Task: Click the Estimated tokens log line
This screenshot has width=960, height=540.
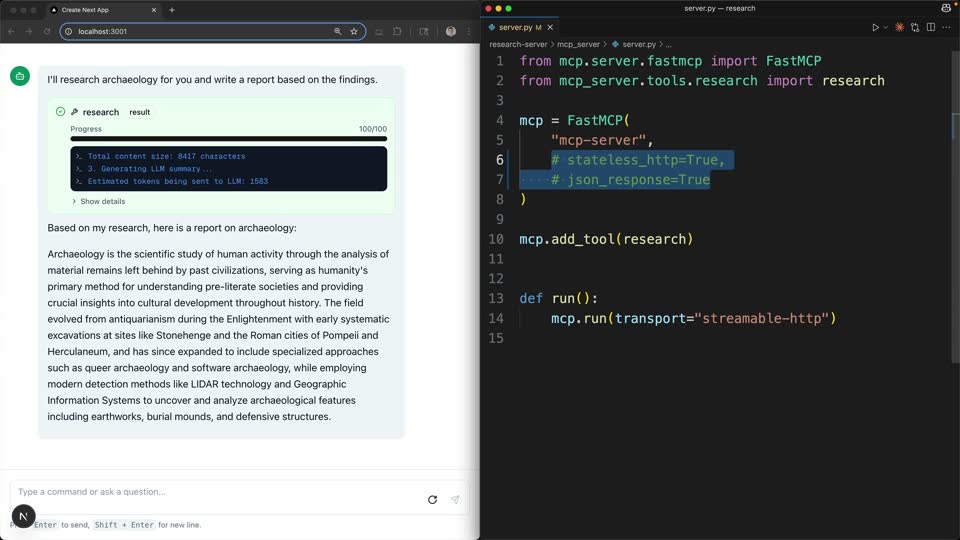Action: pos(172,181)
